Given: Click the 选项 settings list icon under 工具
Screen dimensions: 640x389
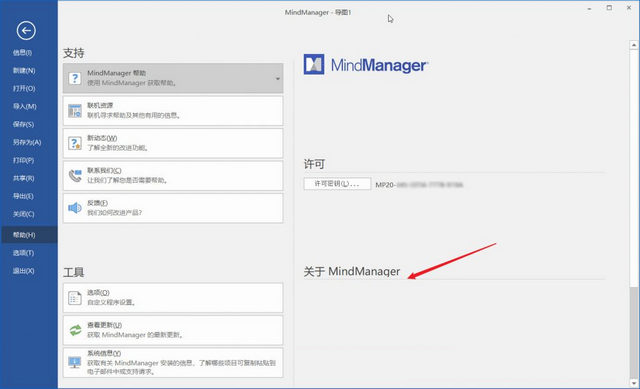Looking at the screenshot, I should pos(75,298).
